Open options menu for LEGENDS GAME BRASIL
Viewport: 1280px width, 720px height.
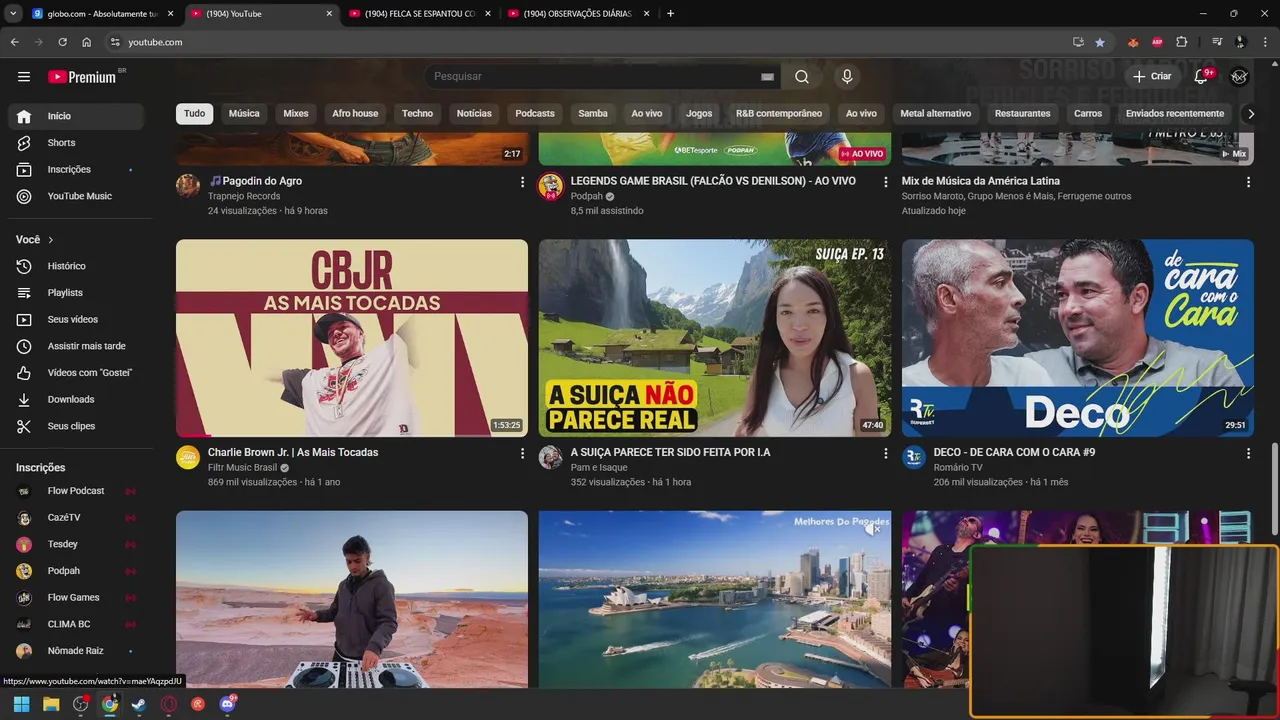885,182
